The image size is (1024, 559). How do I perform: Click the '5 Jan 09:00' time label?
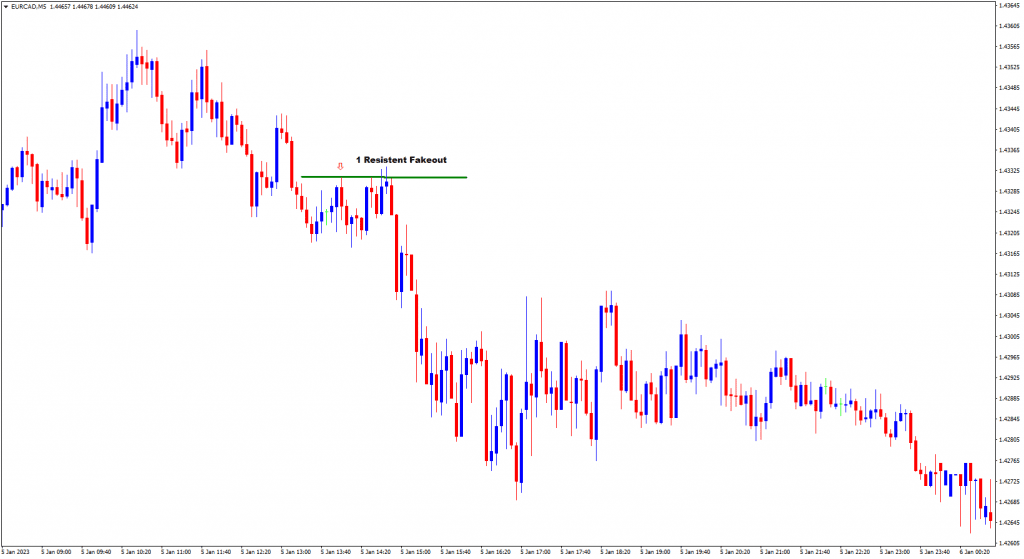click(x=56, y=552)
